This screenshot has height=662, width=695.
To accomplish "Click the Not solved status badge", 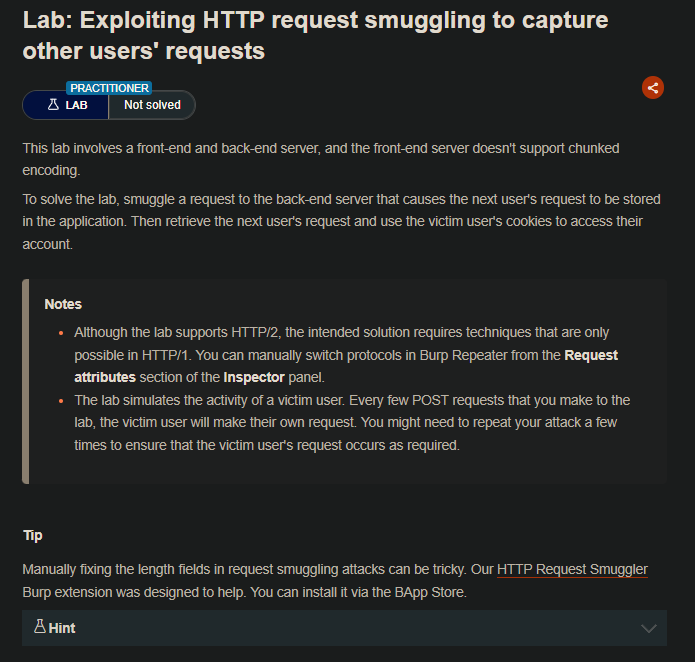I will [152, 104].
